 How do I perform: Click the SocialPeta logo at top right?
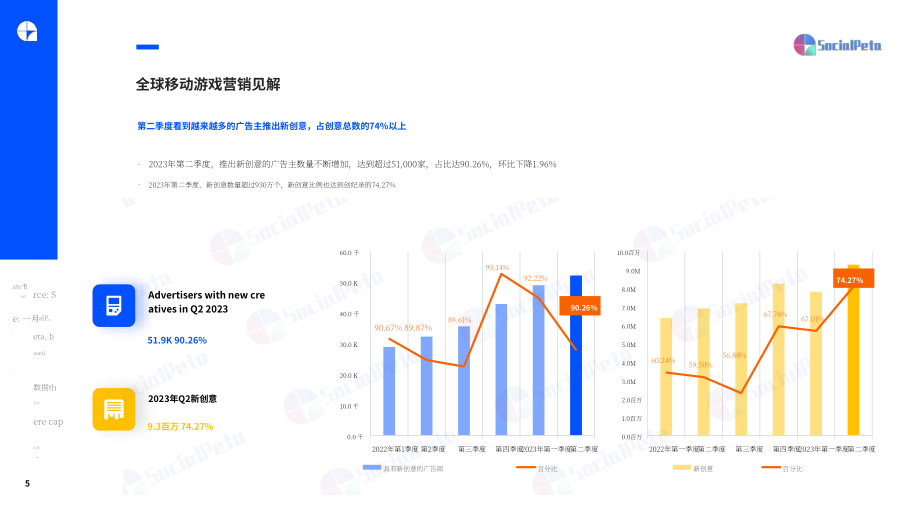[x=837, y=45]
